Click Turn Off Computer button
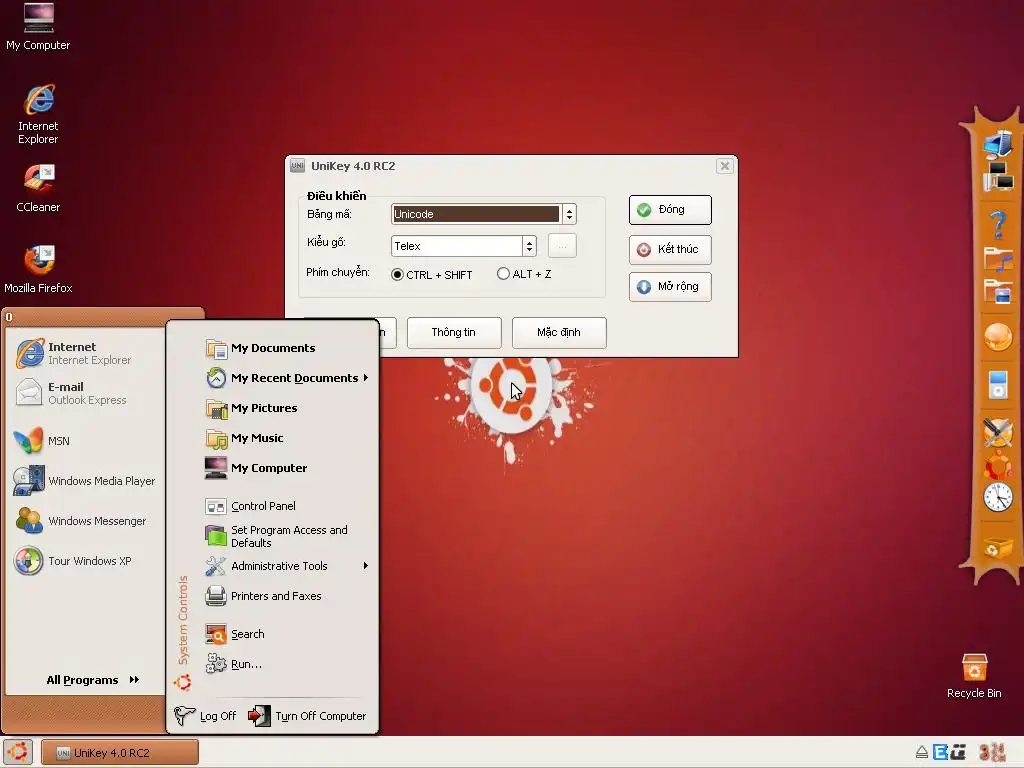This screenshot has height=768, width=1024. tap(307, 716)
